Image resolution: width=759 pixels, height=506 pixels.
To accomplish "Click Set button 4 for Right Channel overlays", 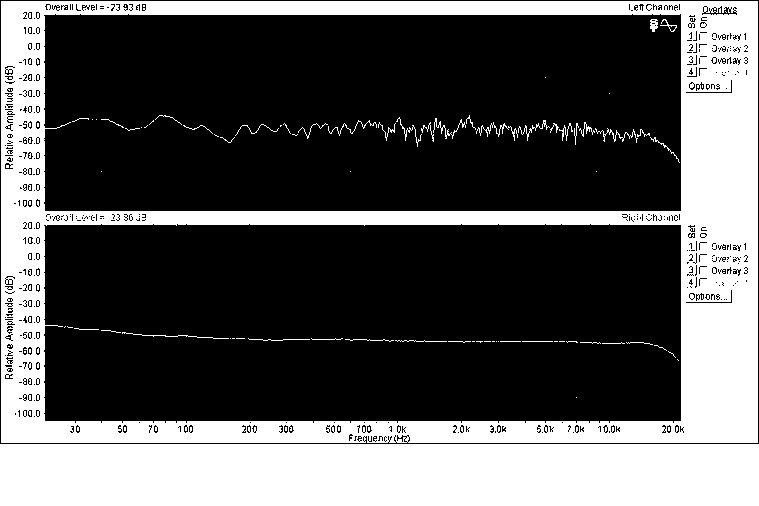I will [692, 283].
